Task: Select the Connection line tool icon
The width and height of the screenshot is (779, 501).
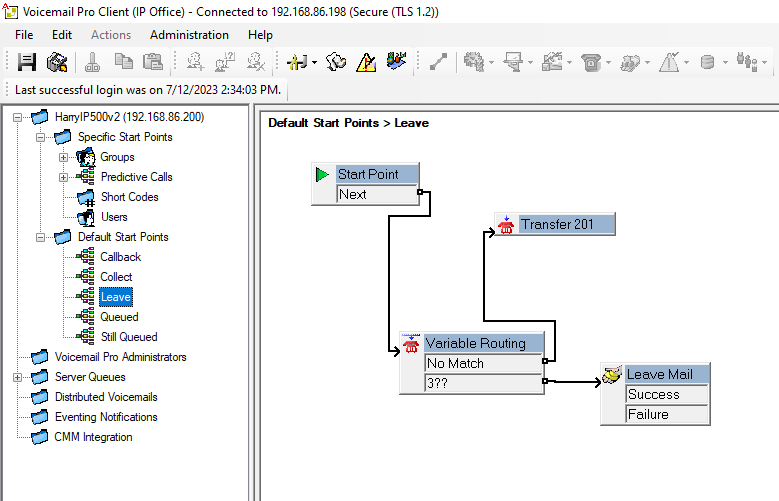Action: click(x=439, y=62)
